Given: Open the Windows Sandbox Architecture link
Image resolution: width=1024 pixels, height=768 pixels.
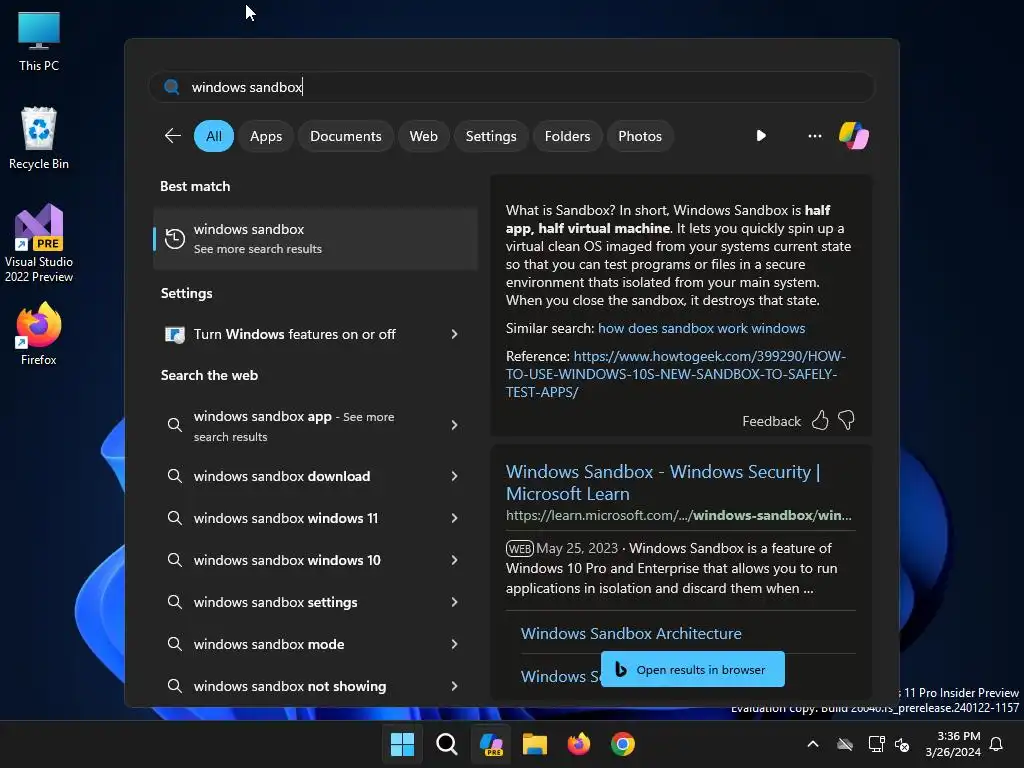Looking at the screenshot, I should tap(631, 633).
